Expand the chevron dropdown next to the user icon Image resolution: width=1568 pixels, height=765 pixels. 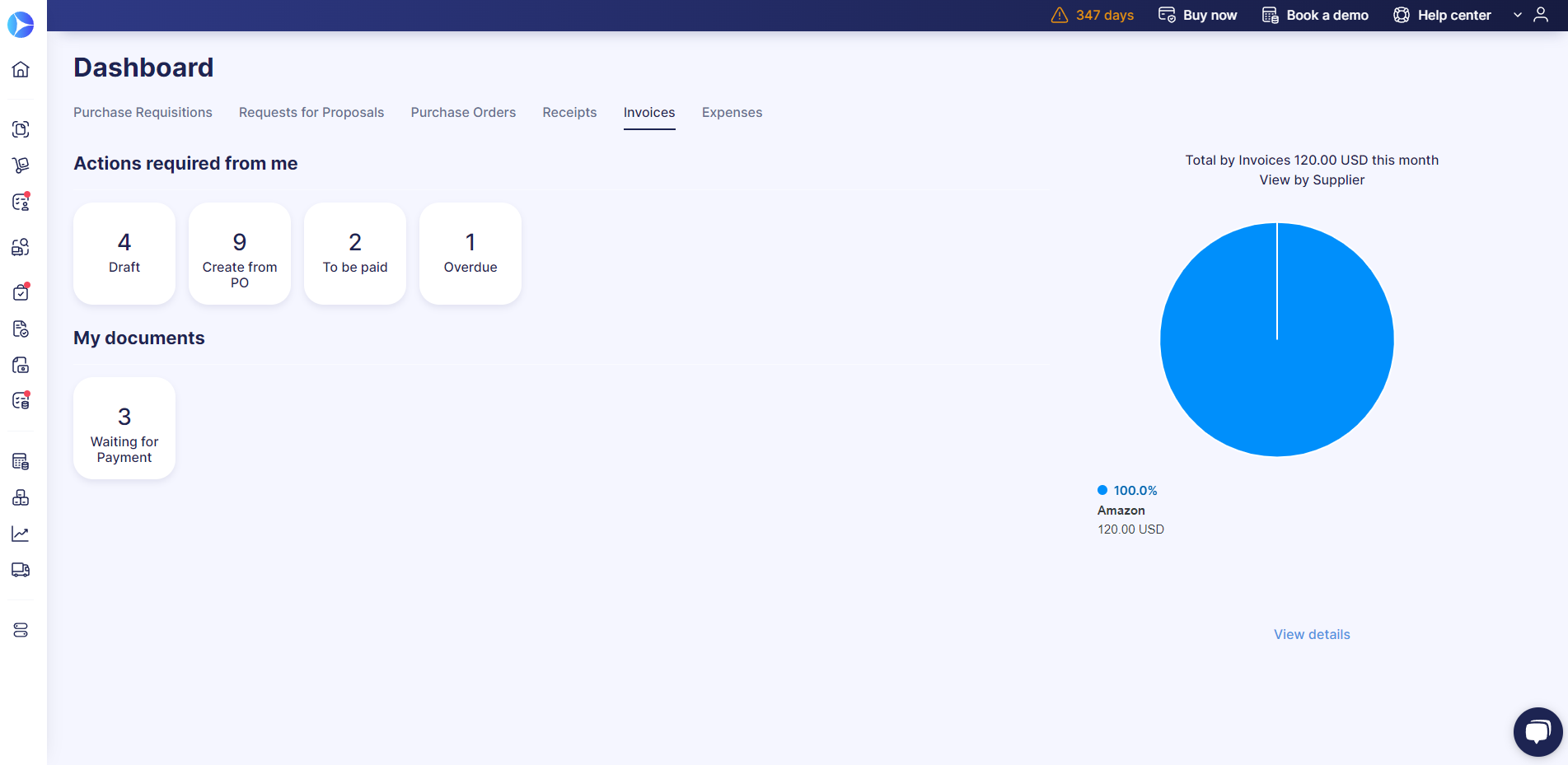tap(1518, 15)
